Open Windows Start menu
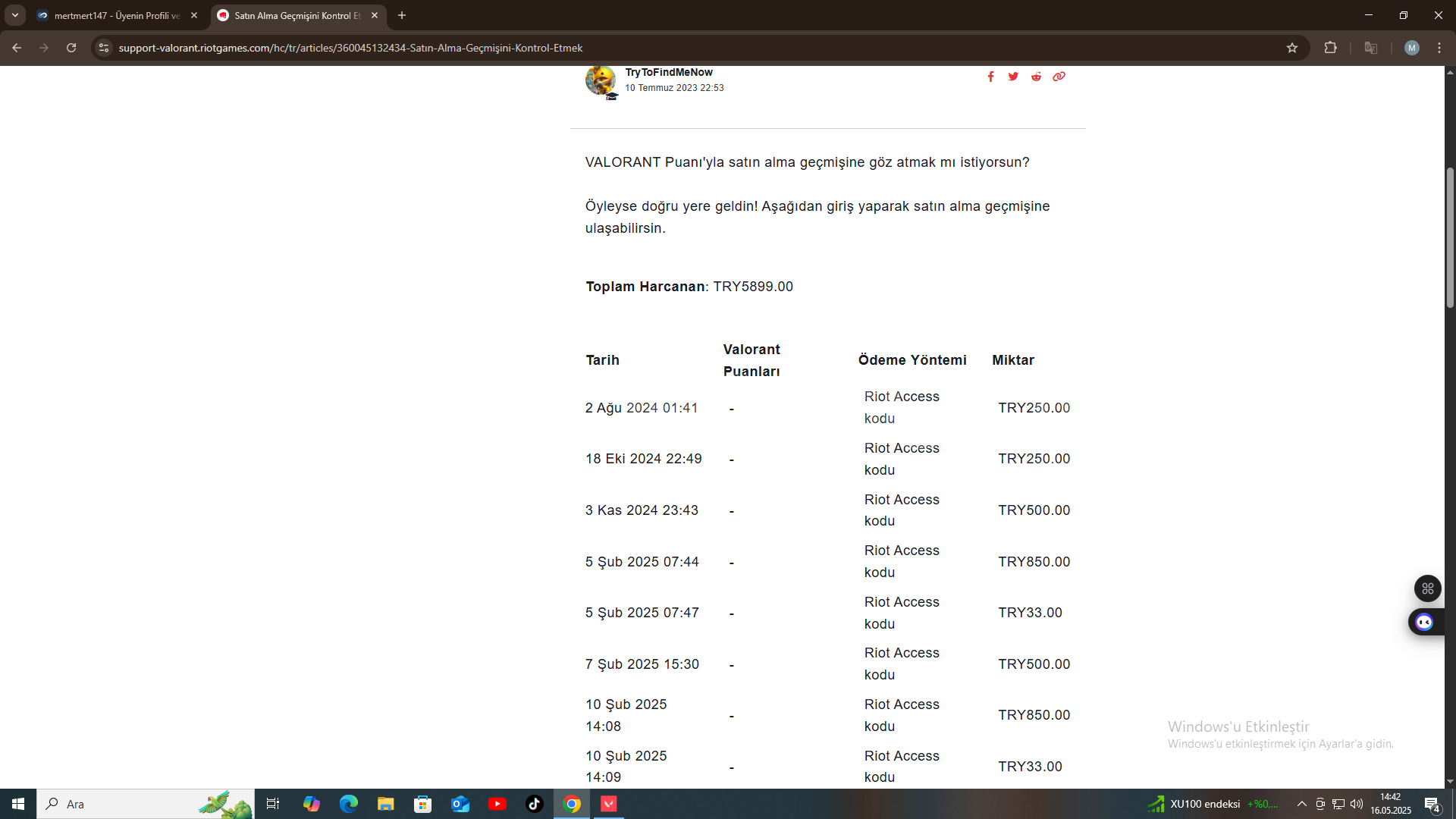This screenshot has height=819, width=1456. (x=18, y=804)
